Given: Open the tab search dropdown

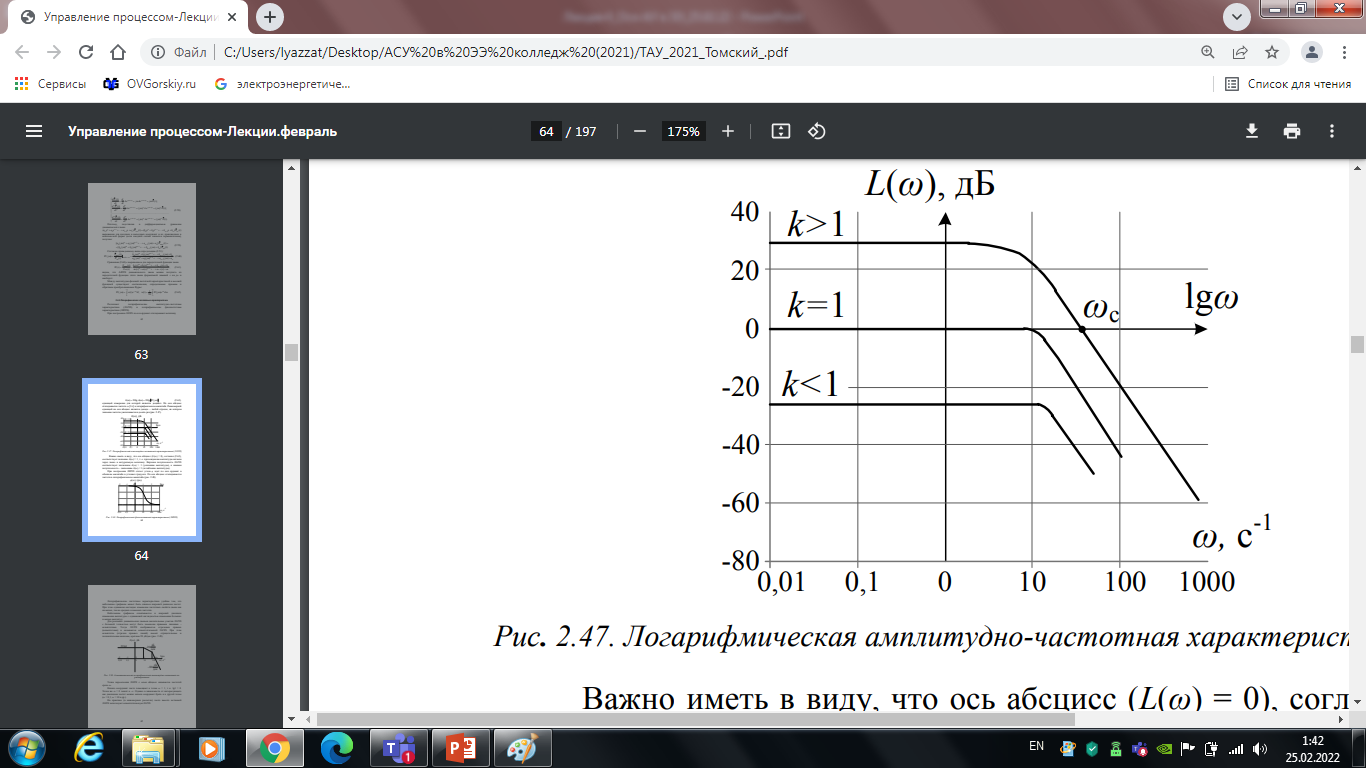Looking at the screenshot, I should tap(1237, 17).
